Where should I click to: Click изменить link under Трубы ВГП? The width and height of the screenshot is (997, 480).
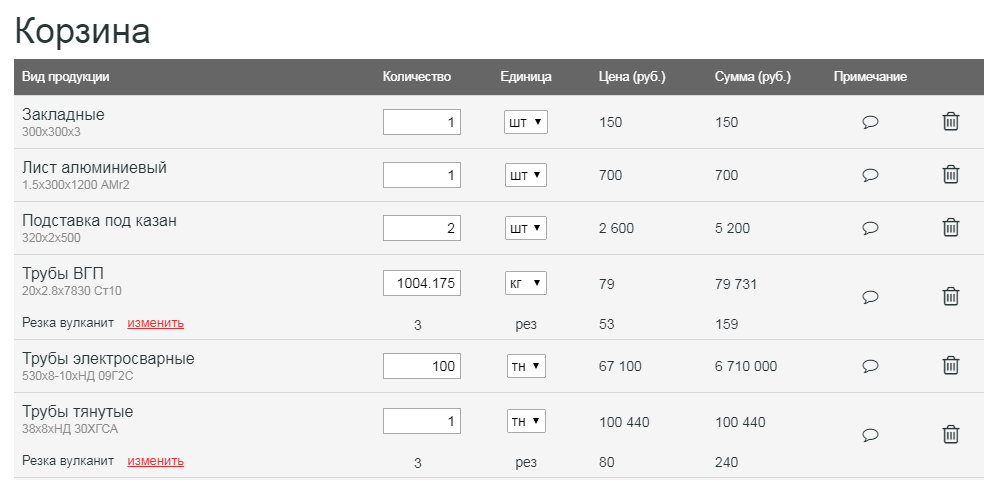click(x=156, y=323)
